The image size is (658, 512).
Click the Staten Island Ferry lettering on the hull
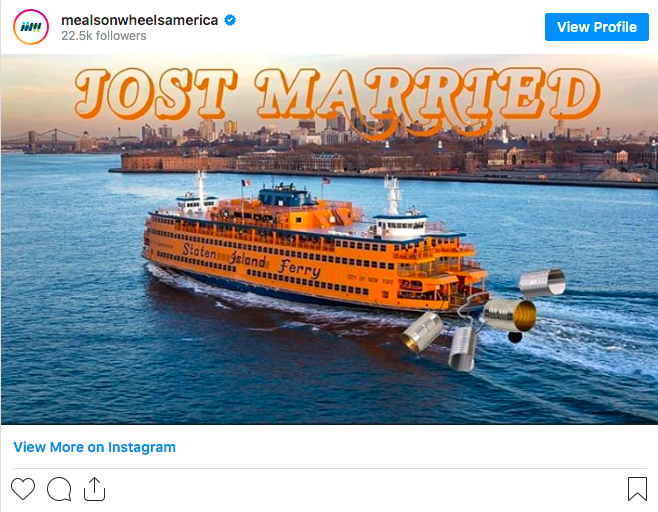tap(252, 261)
